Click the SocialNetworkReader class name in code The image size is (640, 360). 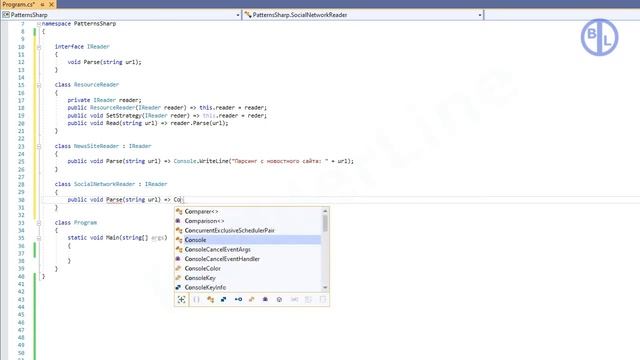(x=104, y=184)
